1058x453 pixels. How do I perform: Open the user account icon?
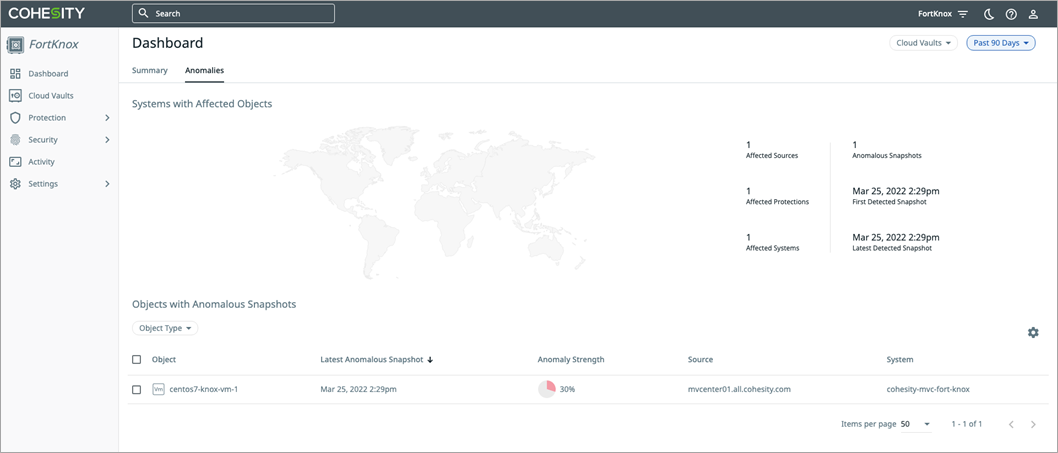(1033, 14)
